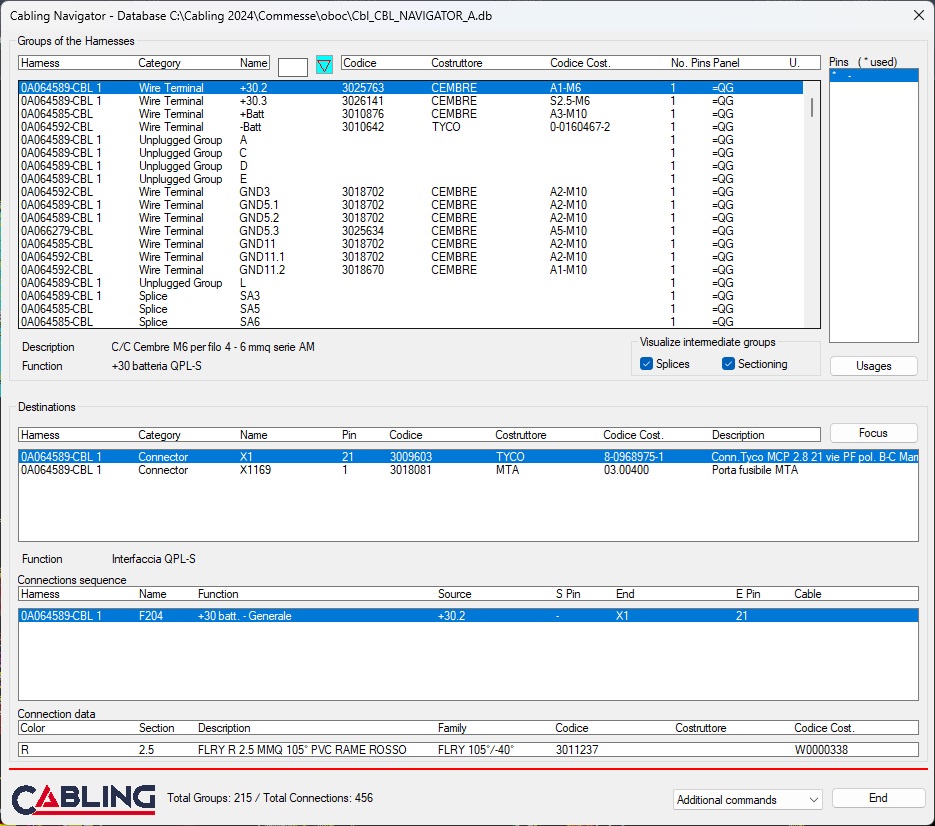Select the GND3 wire terminal row

coord(411,192)
